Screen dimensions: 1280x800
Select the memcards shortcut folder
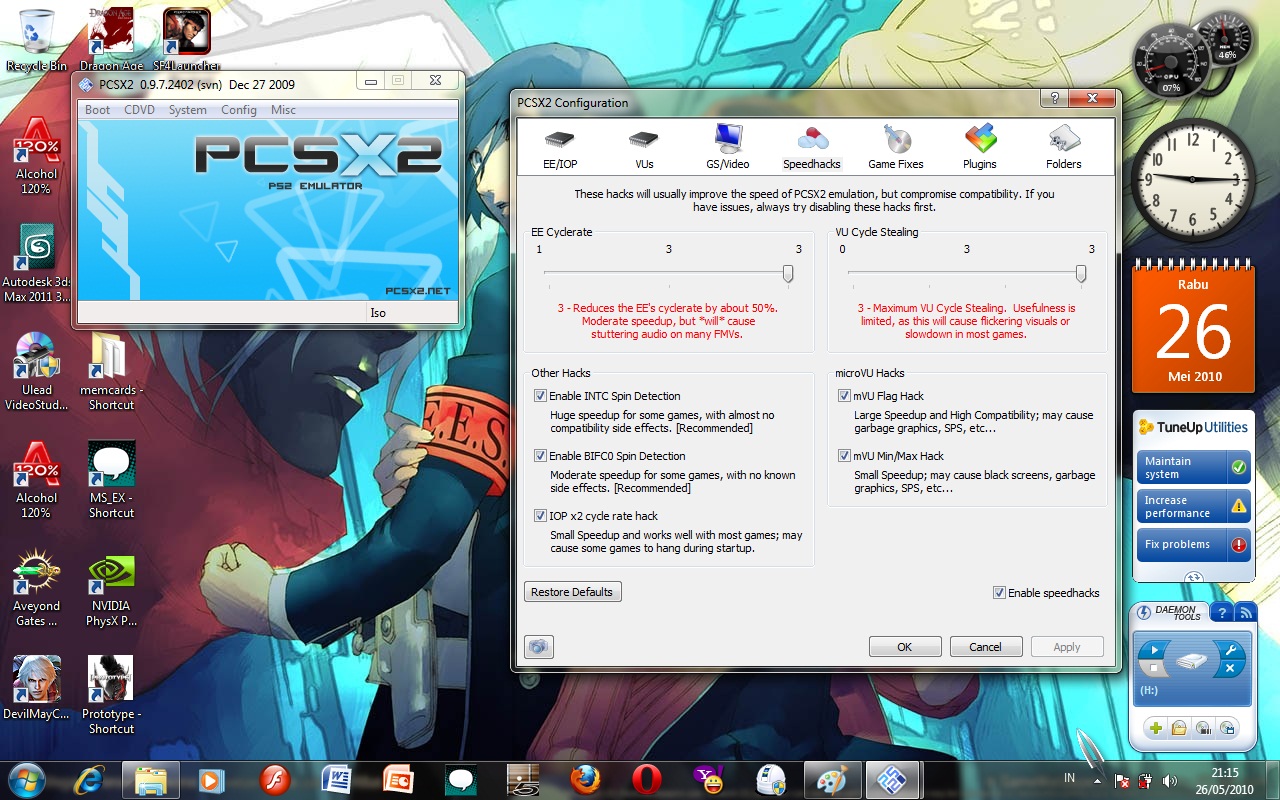(111, 371)
